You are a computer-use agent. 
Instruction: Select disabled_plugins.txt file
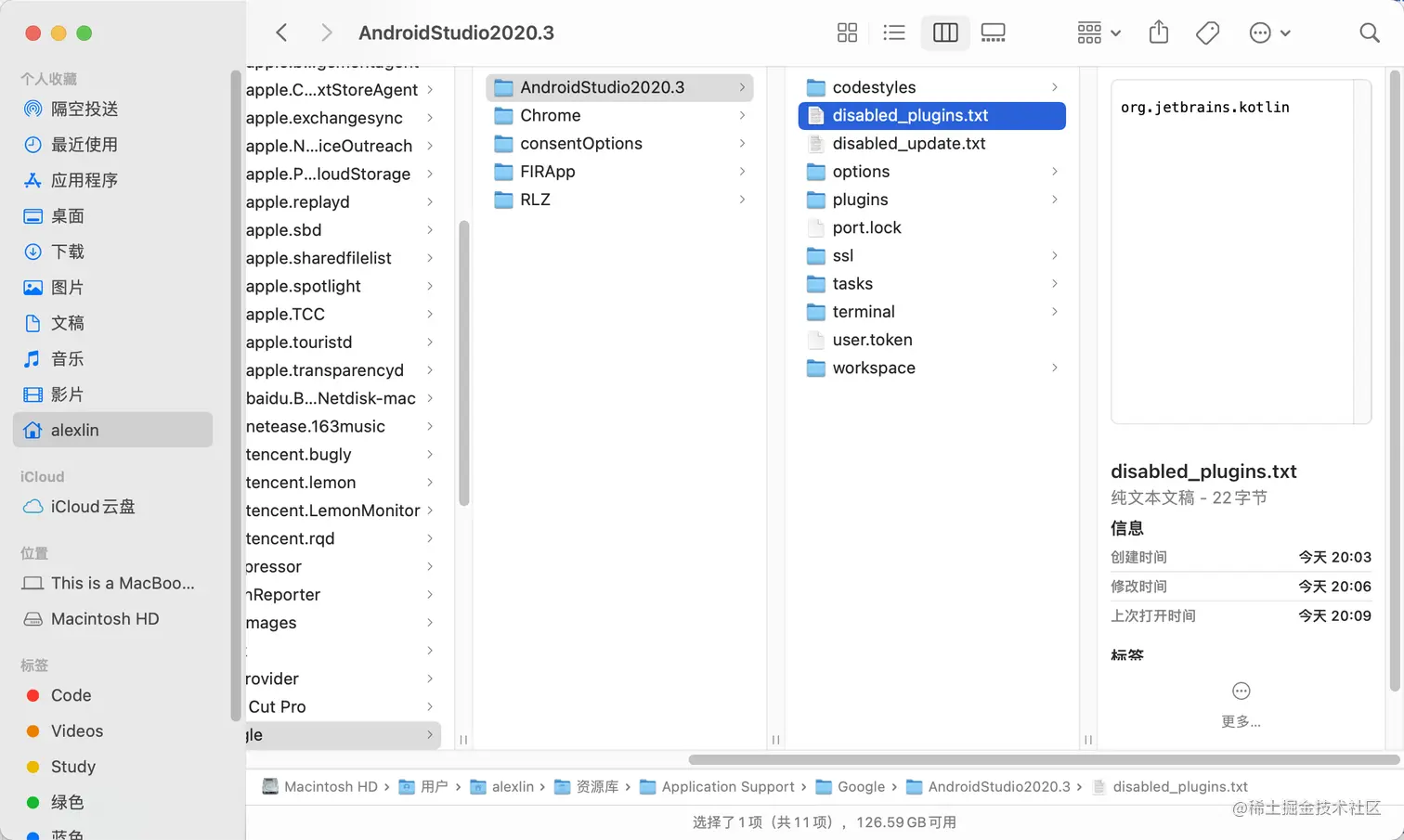[932, 115]
